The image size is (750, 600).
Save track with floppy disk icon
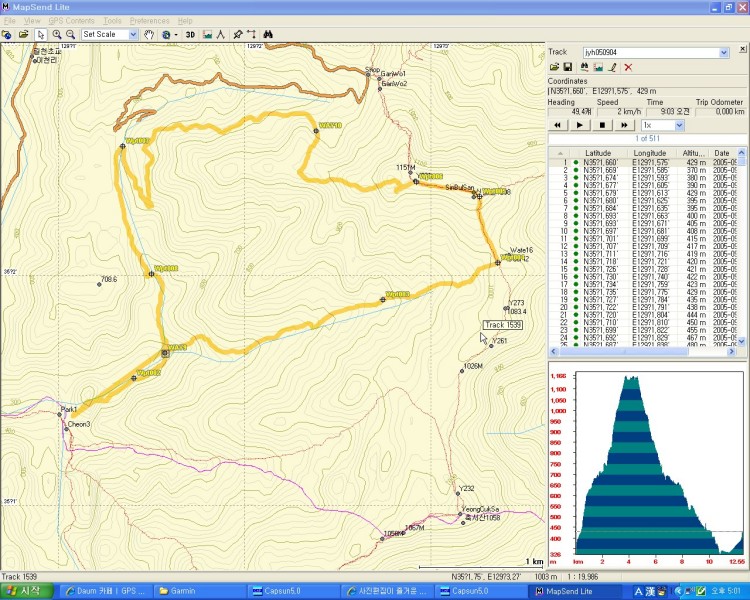coord(568,67)
